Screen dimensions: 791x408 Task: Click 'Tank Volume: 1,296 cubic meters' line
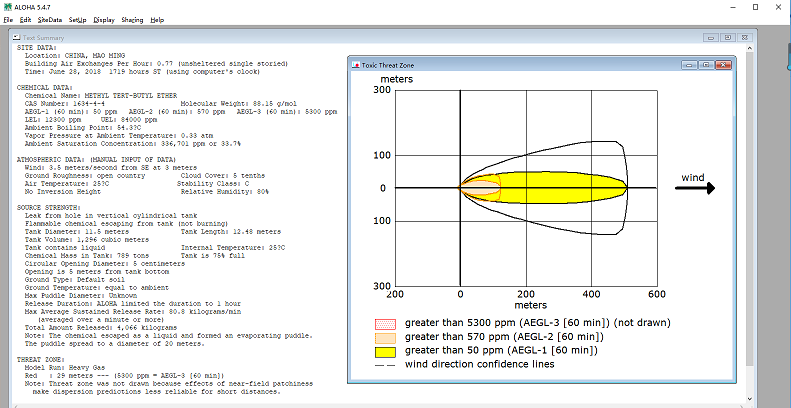click(x=87, y=240)
